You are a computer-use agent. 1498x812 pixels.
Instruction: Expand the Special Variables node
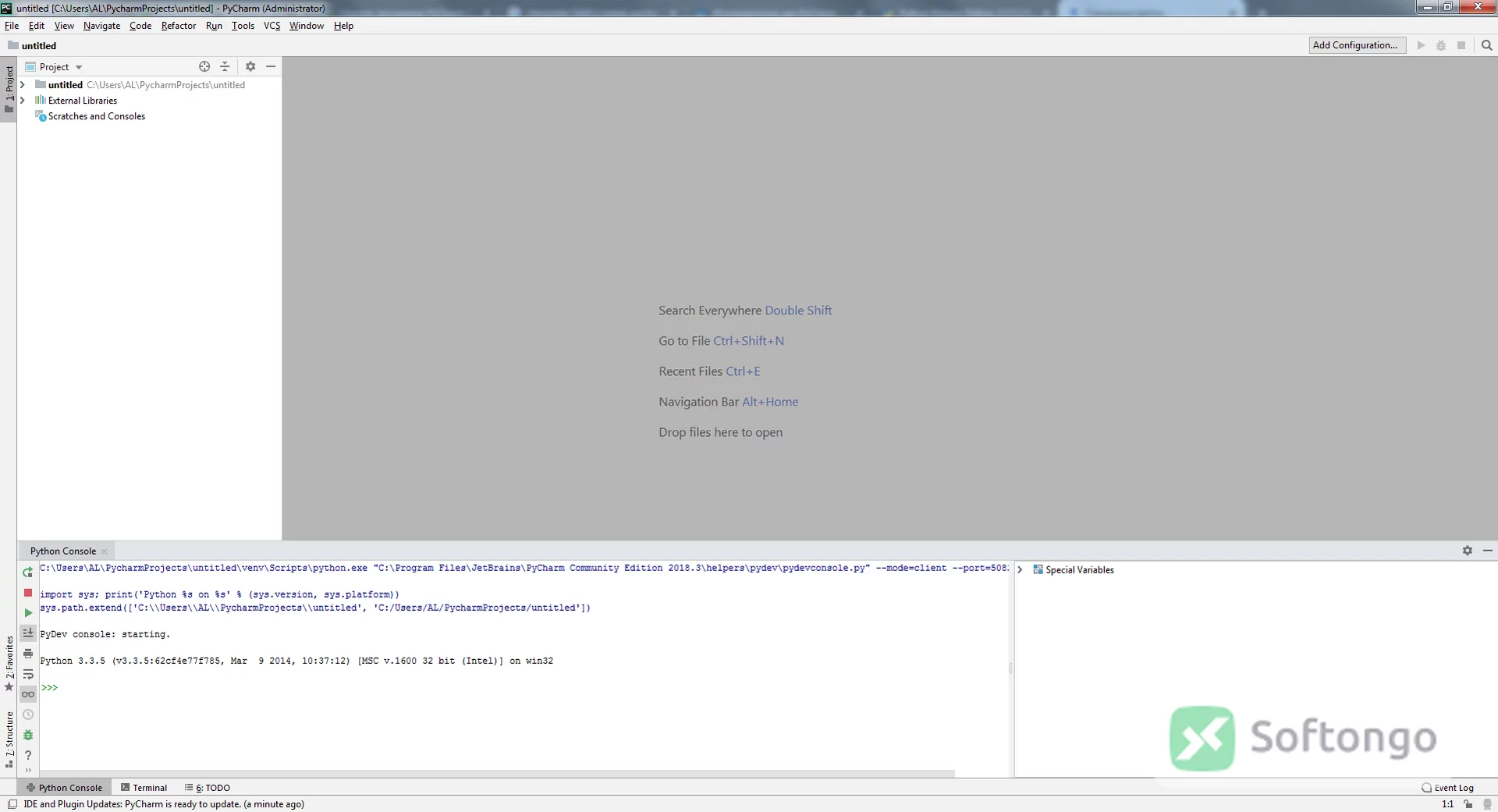pos(1020,570)
